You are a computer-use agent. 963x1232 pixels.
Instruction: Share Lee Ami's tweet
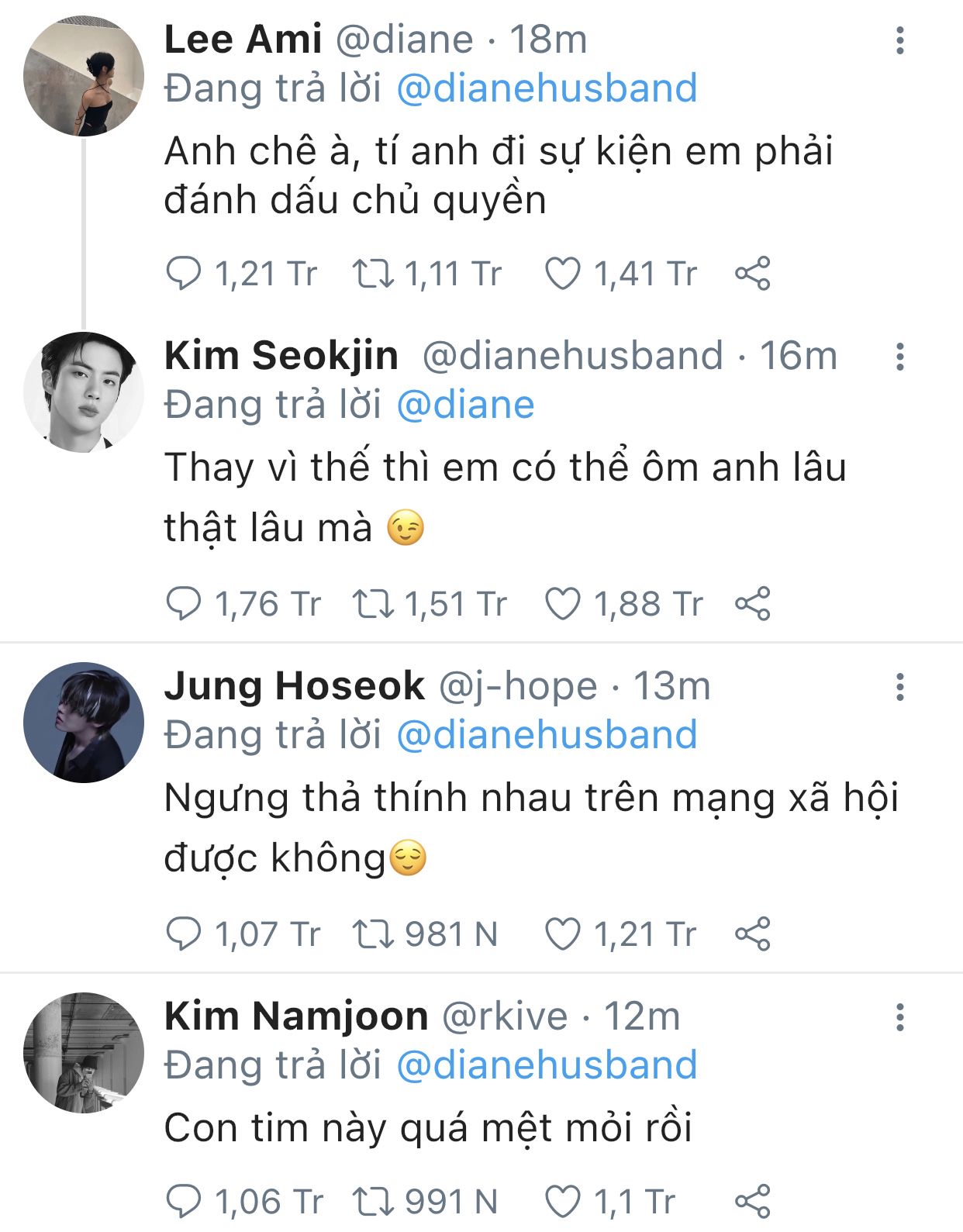752,274
